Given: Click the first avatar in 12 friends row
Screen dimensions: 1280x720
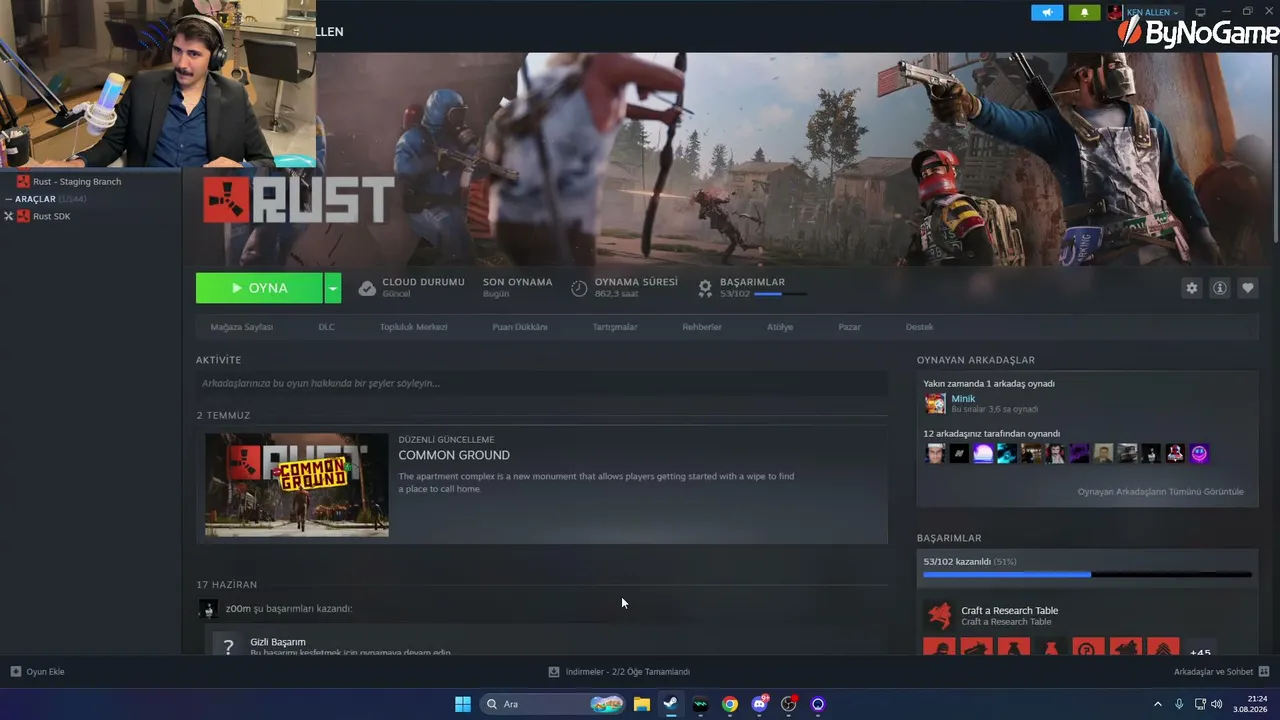Looking at the screenshot, I should [935, 454].
